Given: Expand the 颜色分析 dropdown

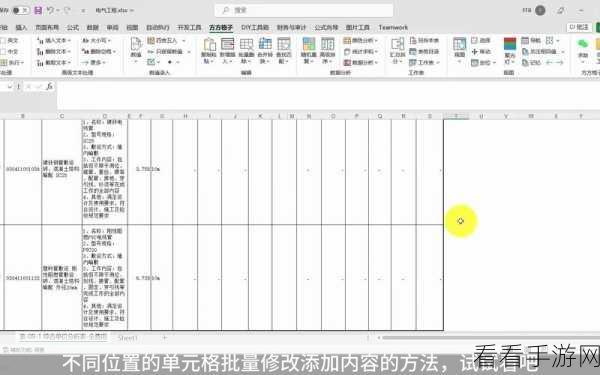Looking at the screenshot, I should click(360, 40).
